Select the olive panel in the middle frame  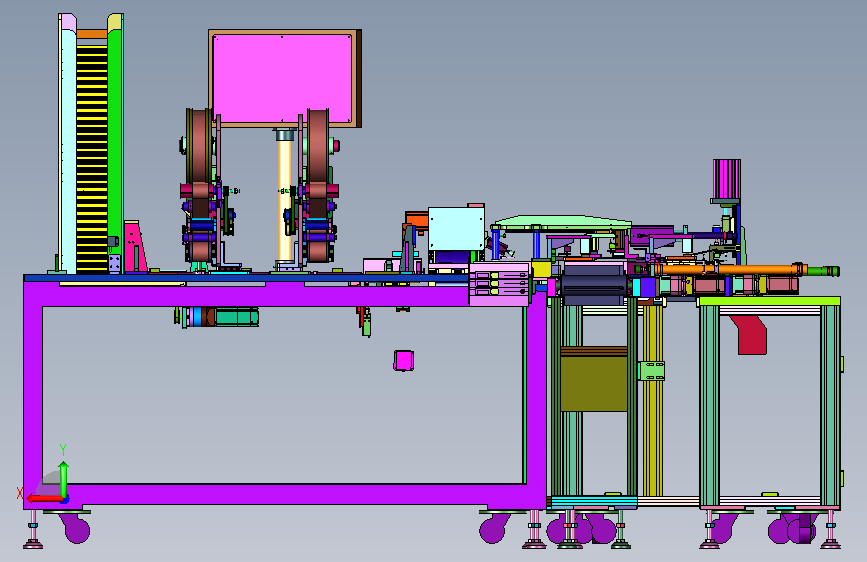coord(594,383)
